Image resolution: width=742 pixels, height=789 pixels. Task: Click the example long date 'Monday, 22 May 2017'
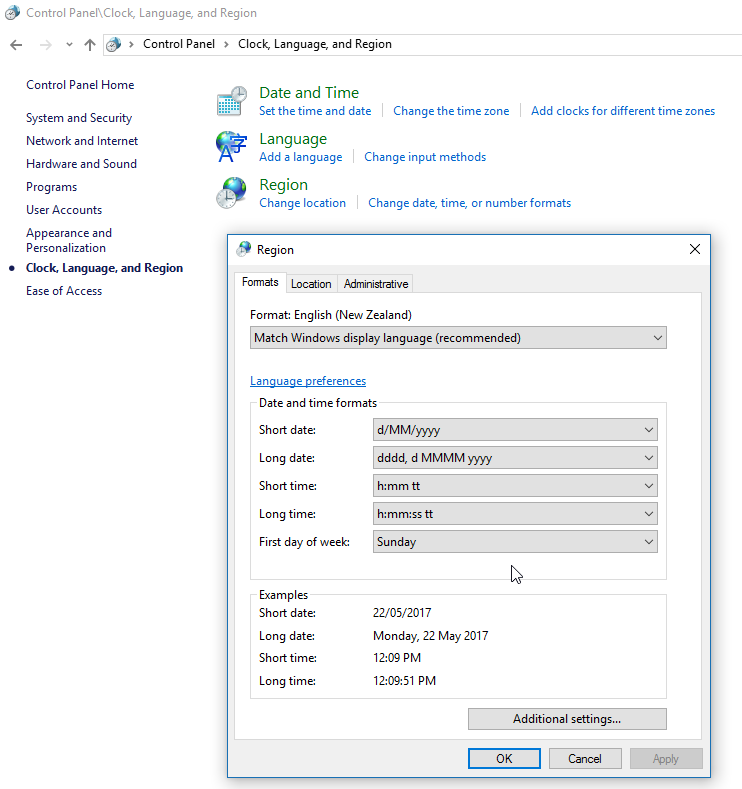[x=431, y=636]
